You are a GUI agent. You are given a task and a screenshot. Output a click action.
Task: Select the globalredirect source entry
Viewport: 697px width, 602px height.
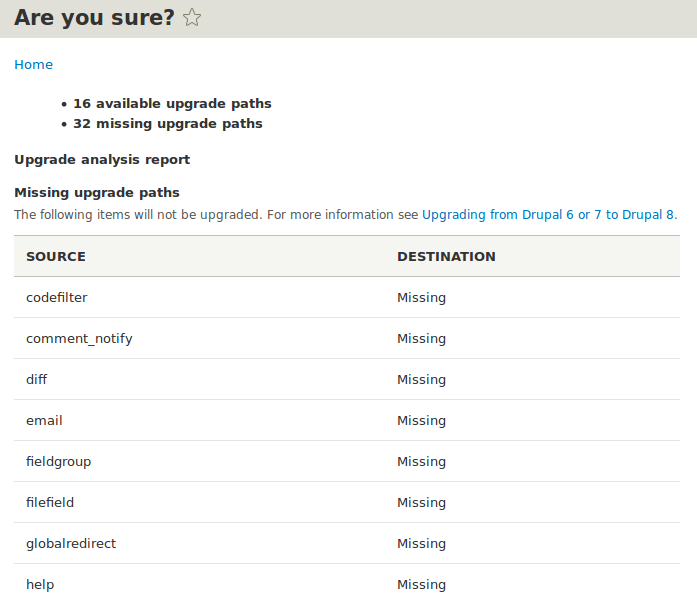click(71, 543)
